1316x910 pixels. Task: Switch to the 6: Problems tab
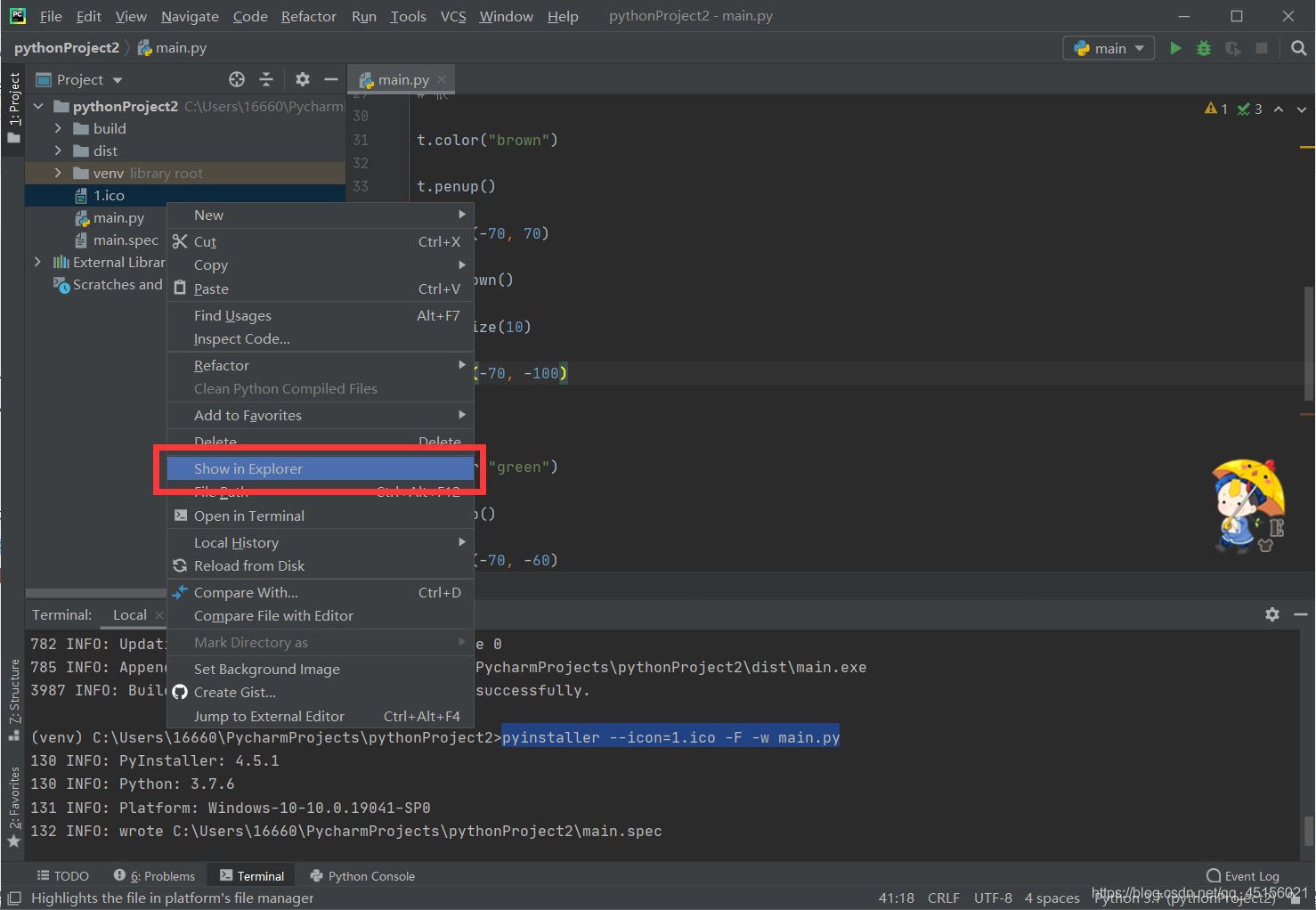click(154, 876)
